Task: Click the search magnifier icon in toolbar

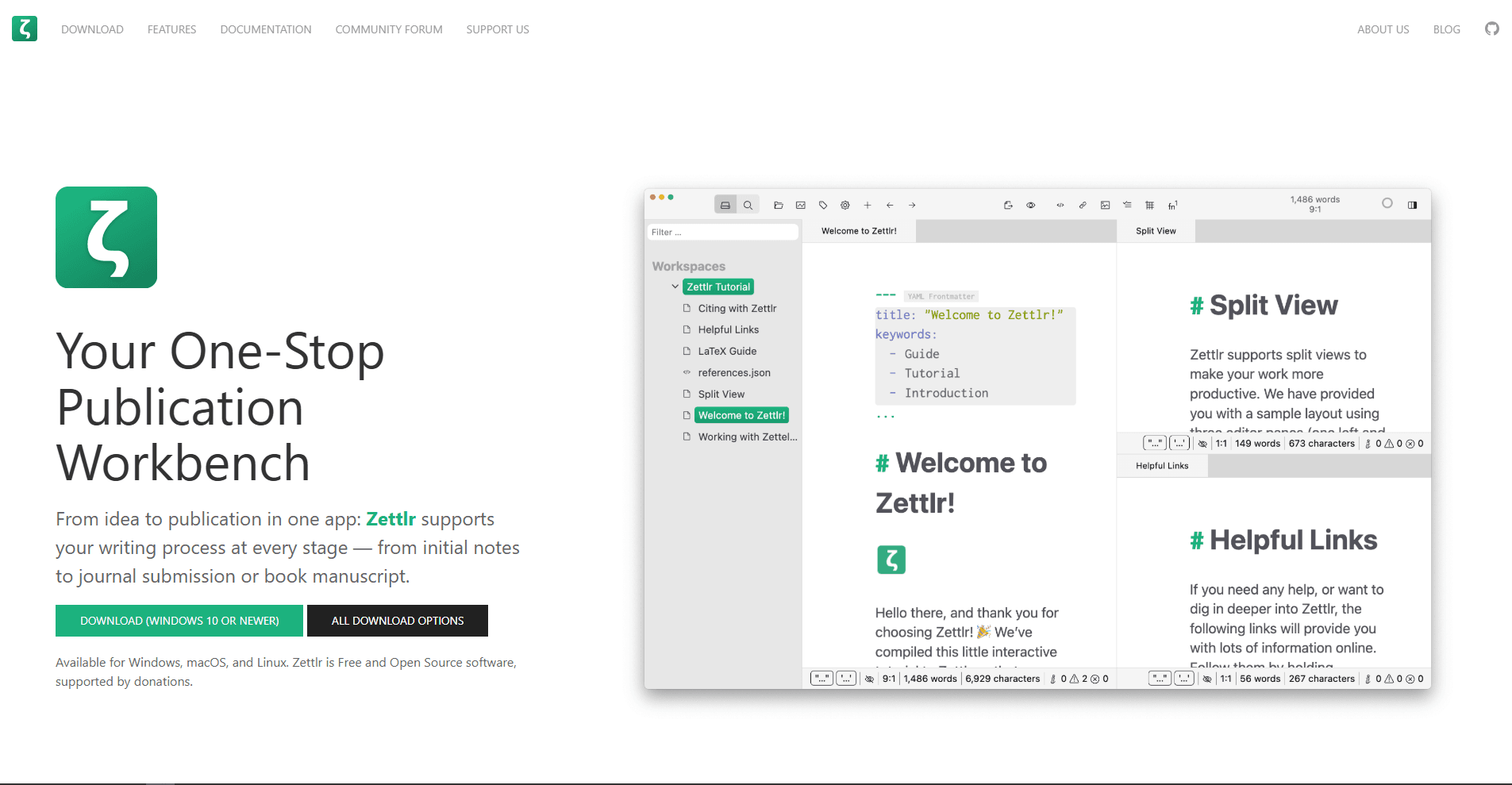Action: pos(748,205)
